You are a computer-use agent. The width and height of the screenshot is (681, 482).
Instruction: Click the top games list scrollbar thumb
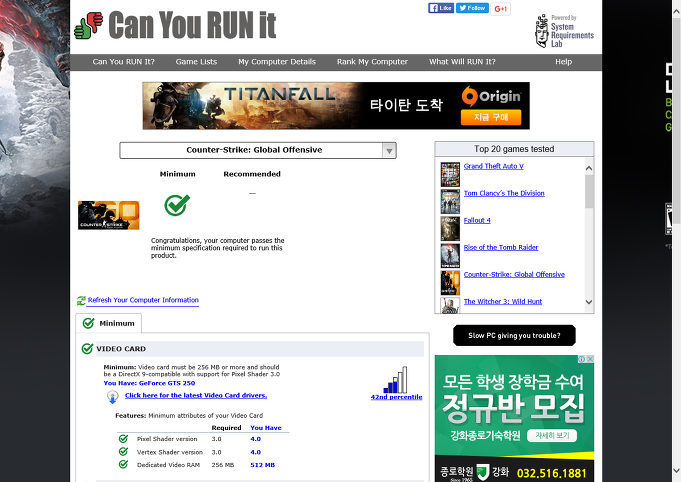(589, 191)
